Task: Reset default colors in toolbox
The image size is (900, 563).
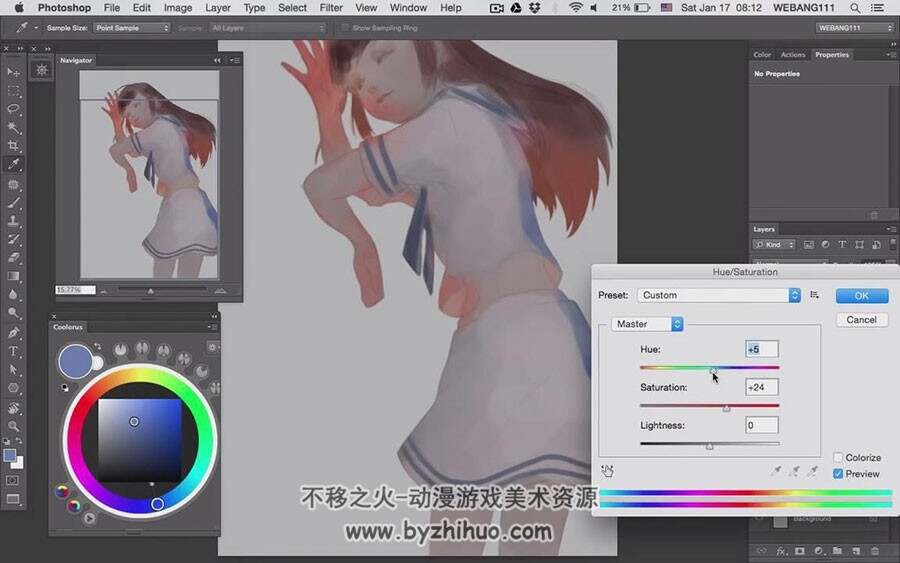Action: pyautogui.click(x=6, y=441)
